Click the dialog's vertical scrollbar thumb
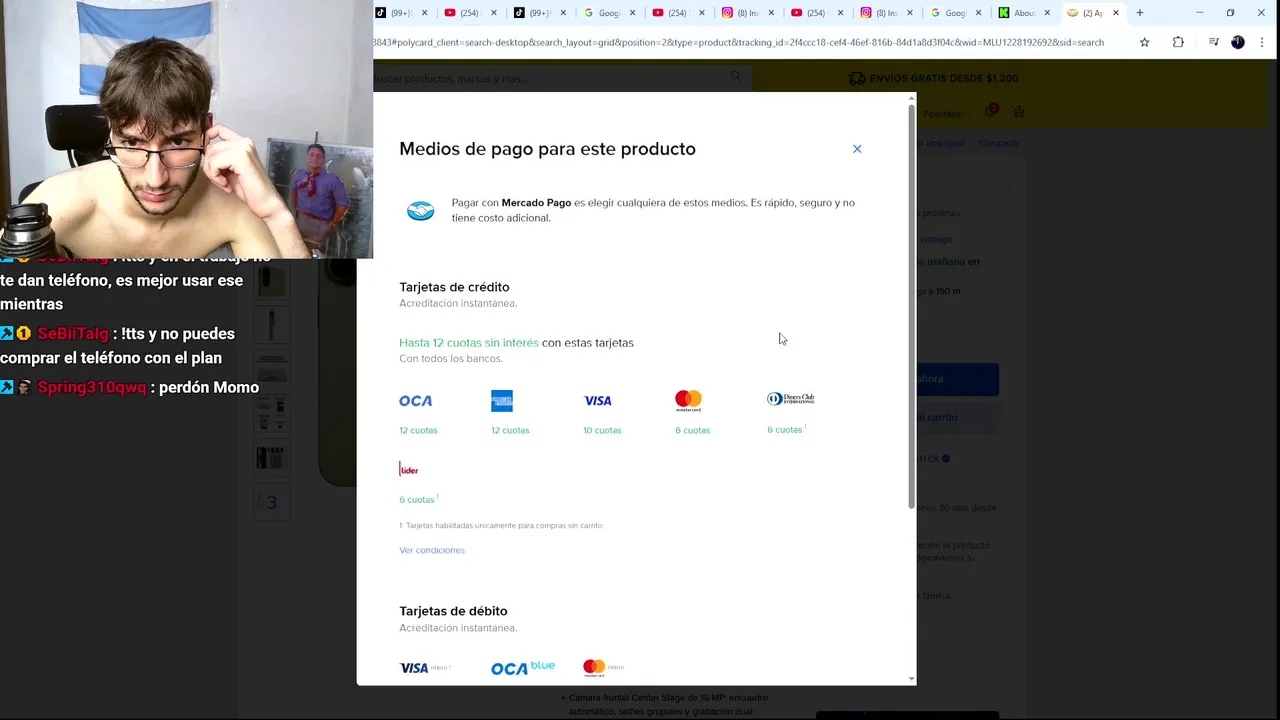The height and width of the screenshot is (720, 1280). (x=911, y=305)
